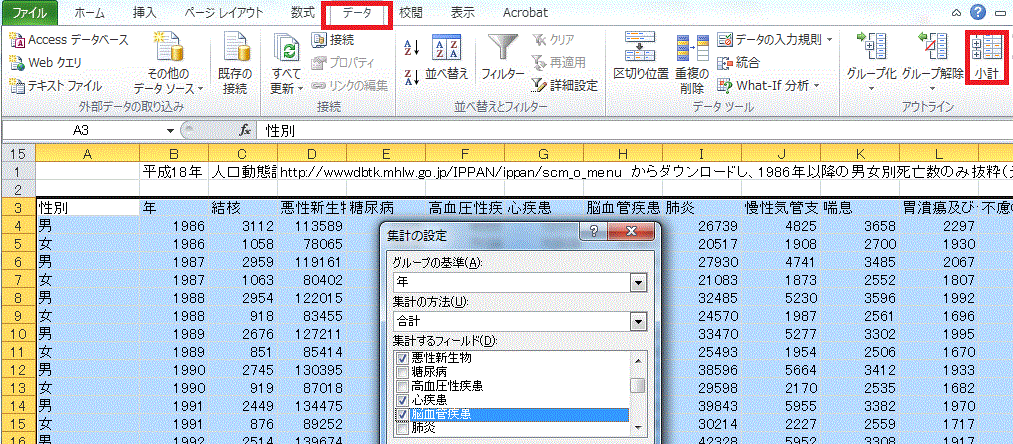Check the 糖尿病 checkbox

(402, 371)
